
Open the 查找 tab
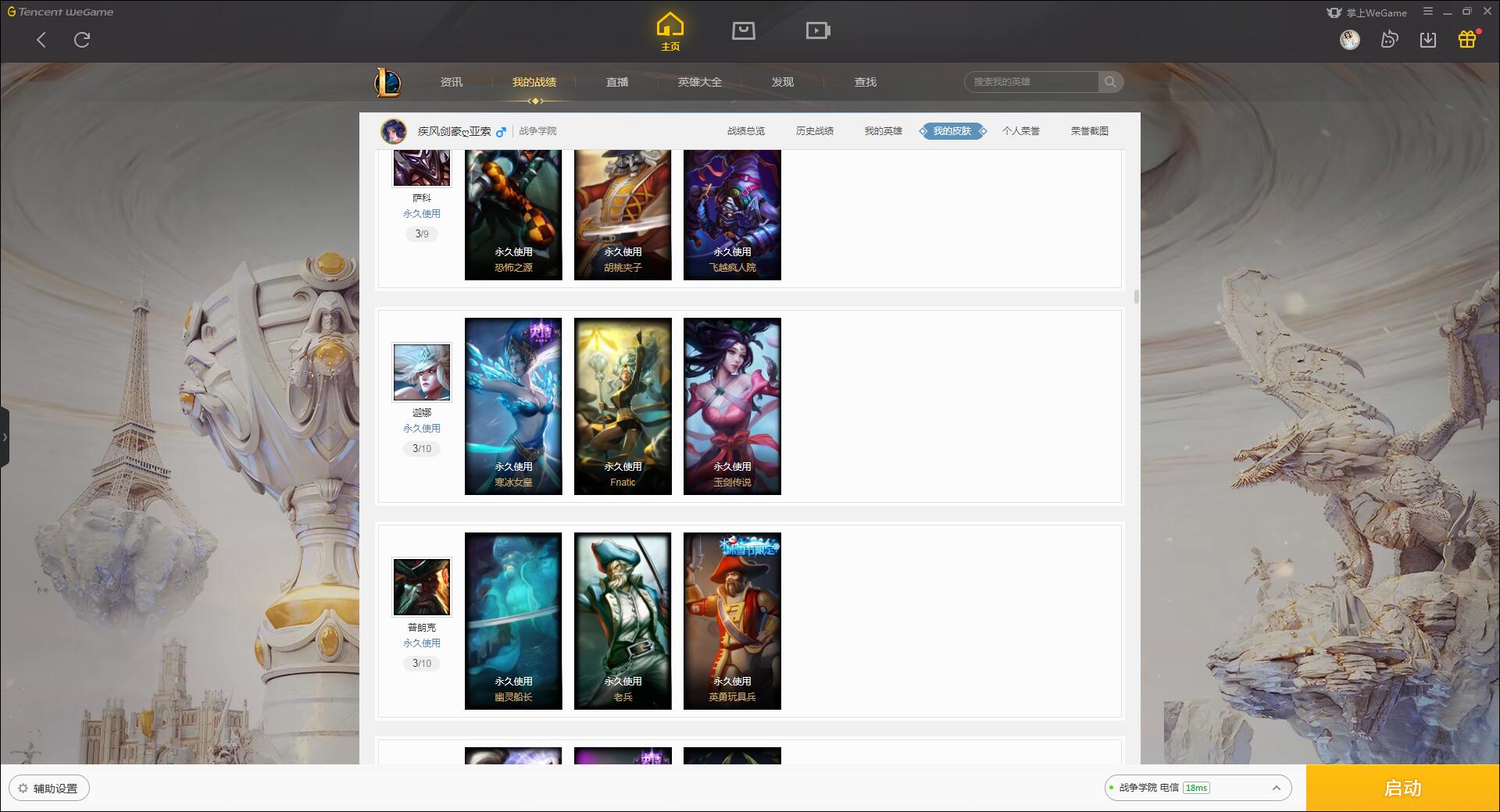tap(866, 82)
